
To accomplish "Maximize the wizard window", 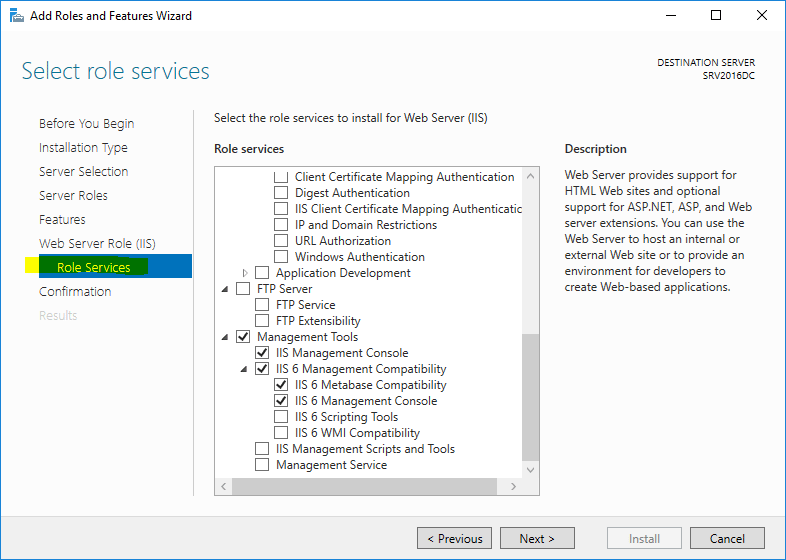I will pos(715,15).
